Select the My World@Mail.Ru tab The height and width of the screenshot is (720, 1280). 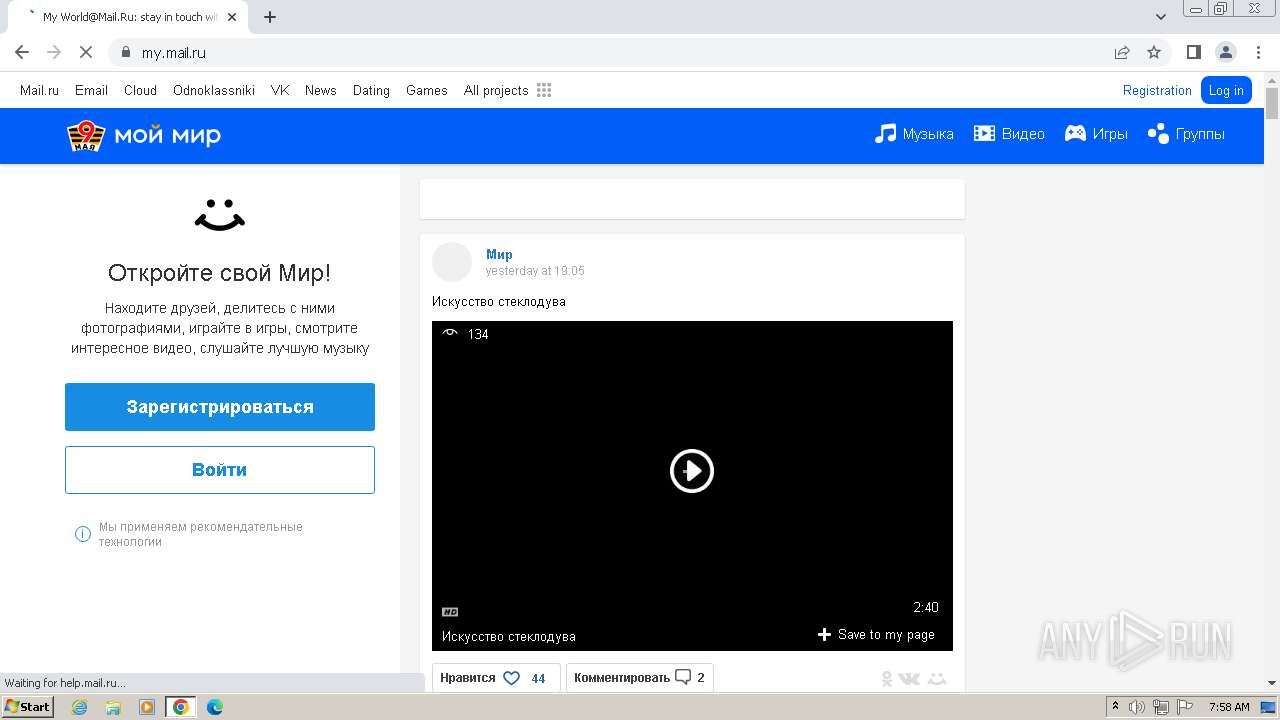[130, 17]
